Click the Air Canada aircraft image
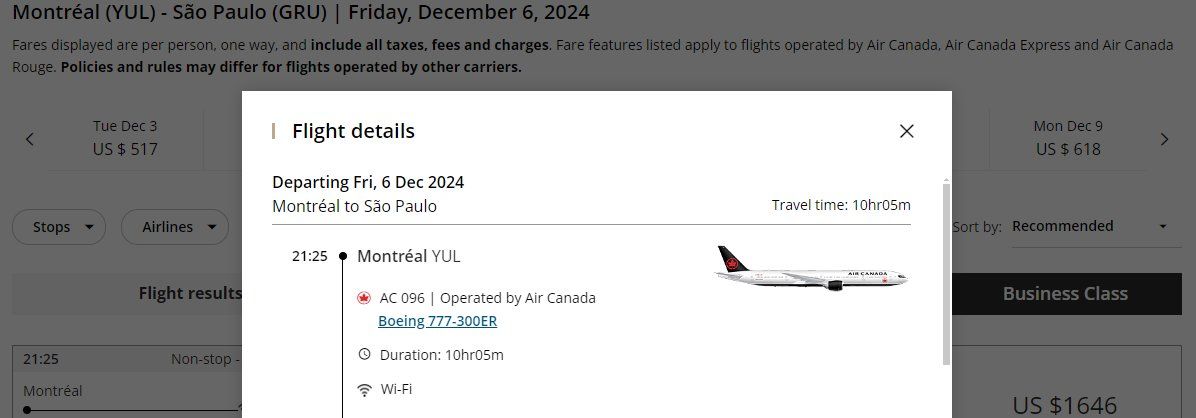The width and height of the screenshot is (1196, 418). coord(811,268)
